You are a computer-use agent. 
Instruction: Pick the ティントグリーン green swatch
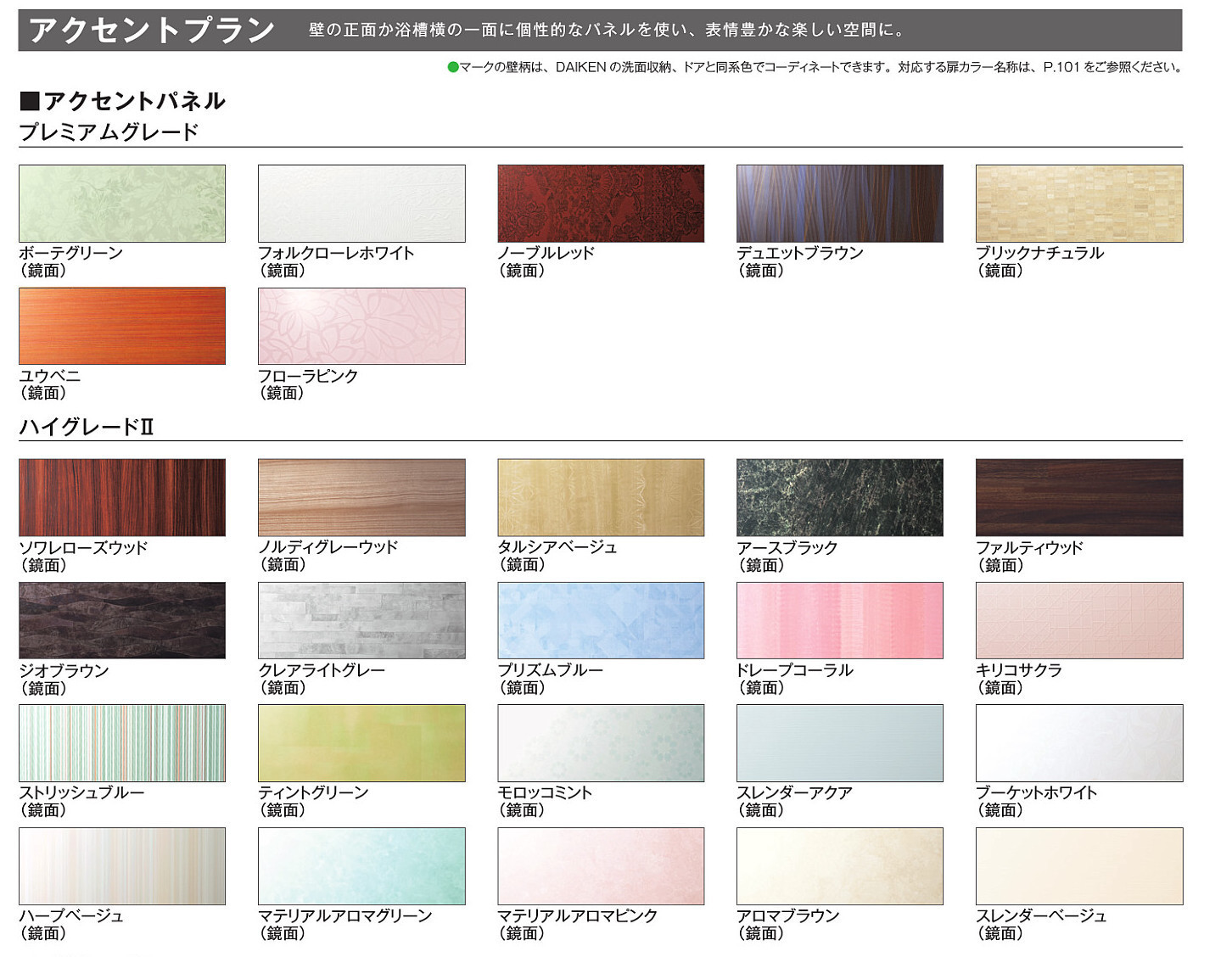361,742
